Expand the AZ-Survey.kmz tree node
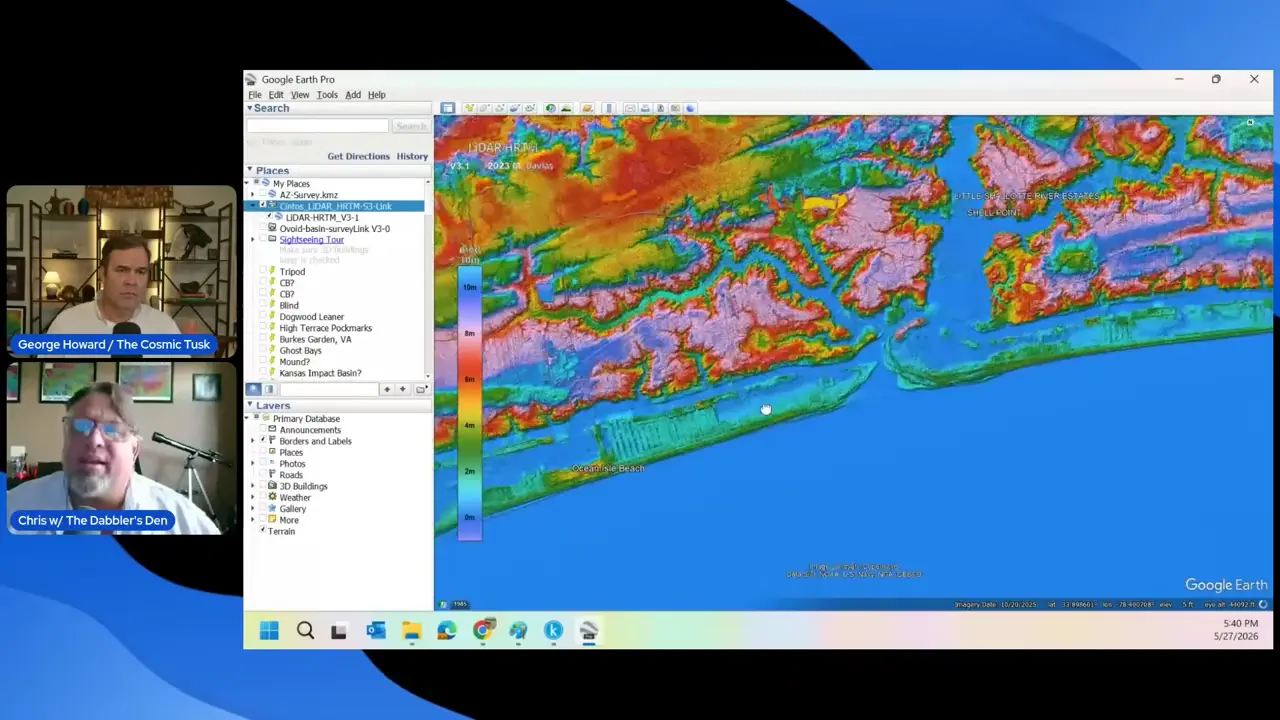 click(253, 195)
